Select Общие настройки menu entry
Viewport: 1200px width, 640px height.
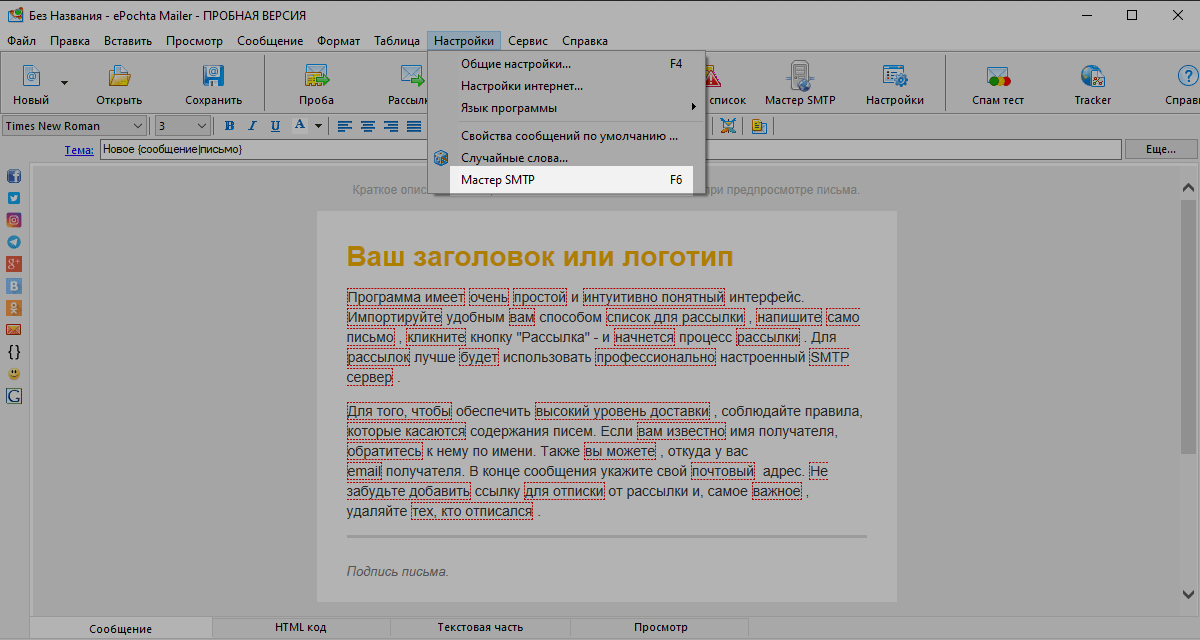pos(567,63)
